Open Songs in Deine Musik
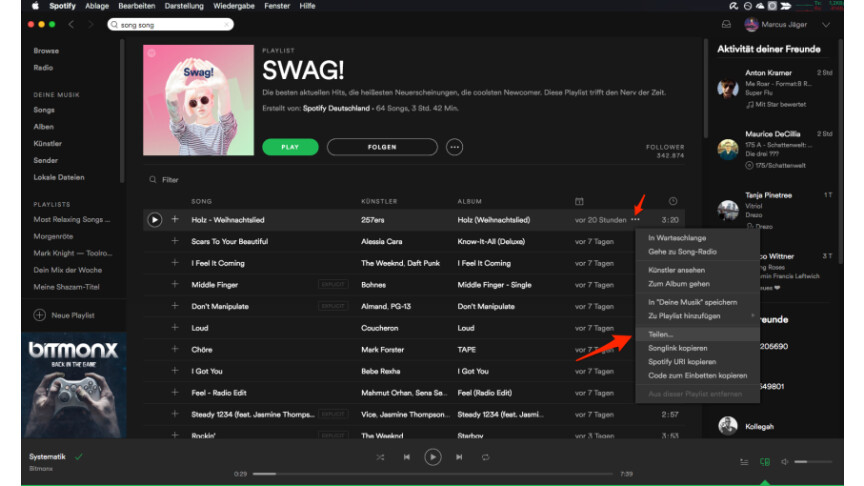This screenshot has width=864, height=486. [x=44, y=110]
